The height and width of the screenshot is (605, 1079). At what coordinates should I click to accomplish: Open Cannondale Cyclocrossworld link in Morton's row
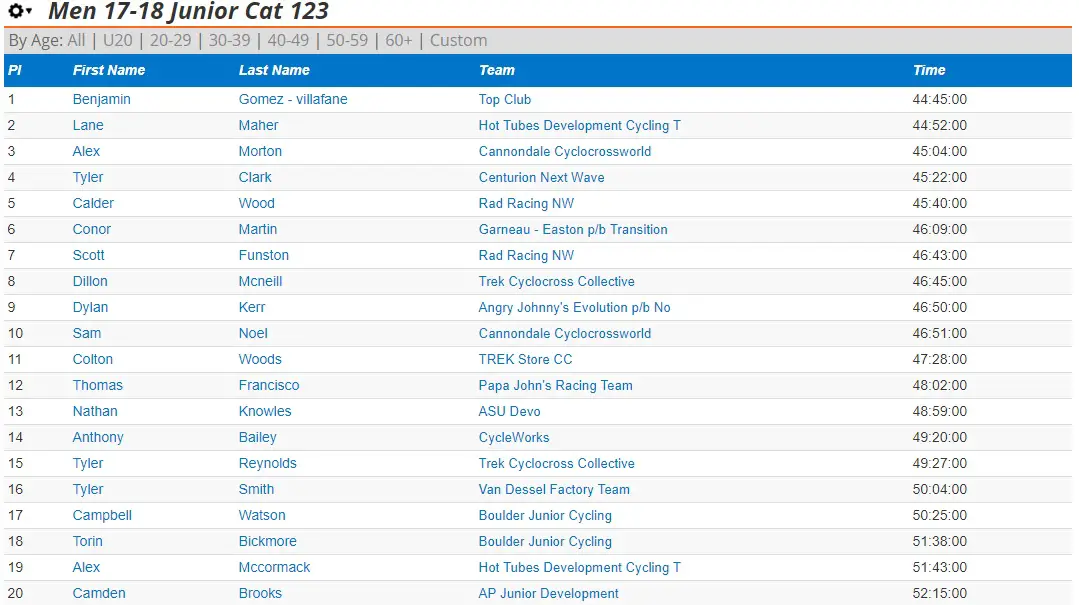565,151
